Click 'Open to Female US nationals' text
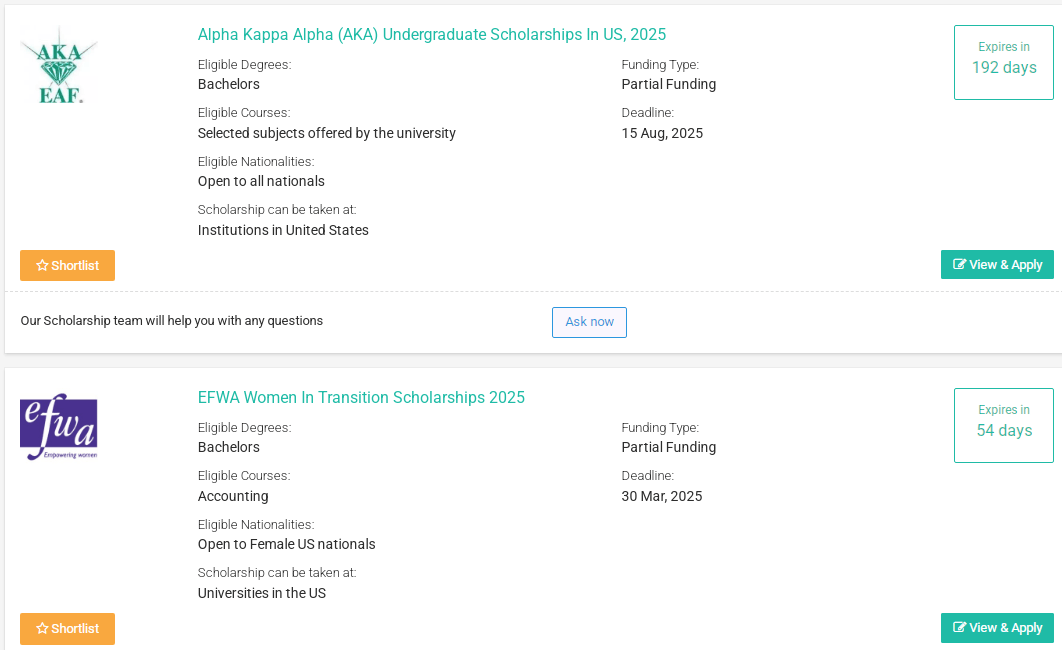Image resolution: width=1062 pixels, height=650 pixels. 286,544
